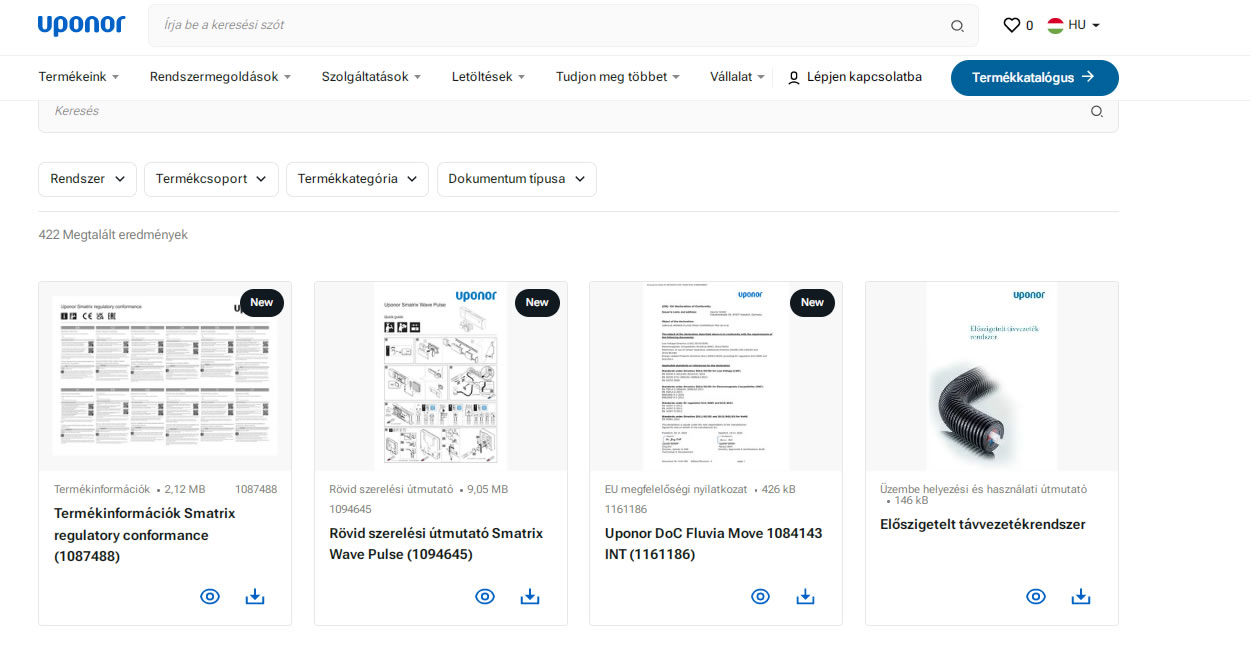Click the top site search input field
Screen dimensions: 1250x645
[563, 26]
